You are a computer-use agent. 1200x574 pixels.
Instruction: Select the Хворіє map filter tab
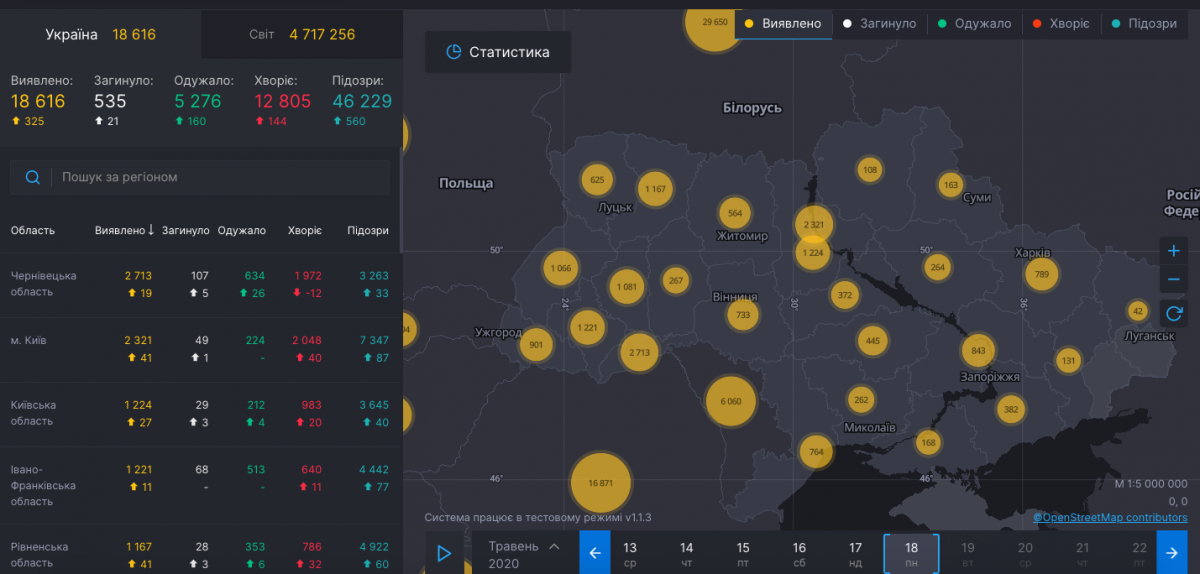click(x=1060, y=23)
